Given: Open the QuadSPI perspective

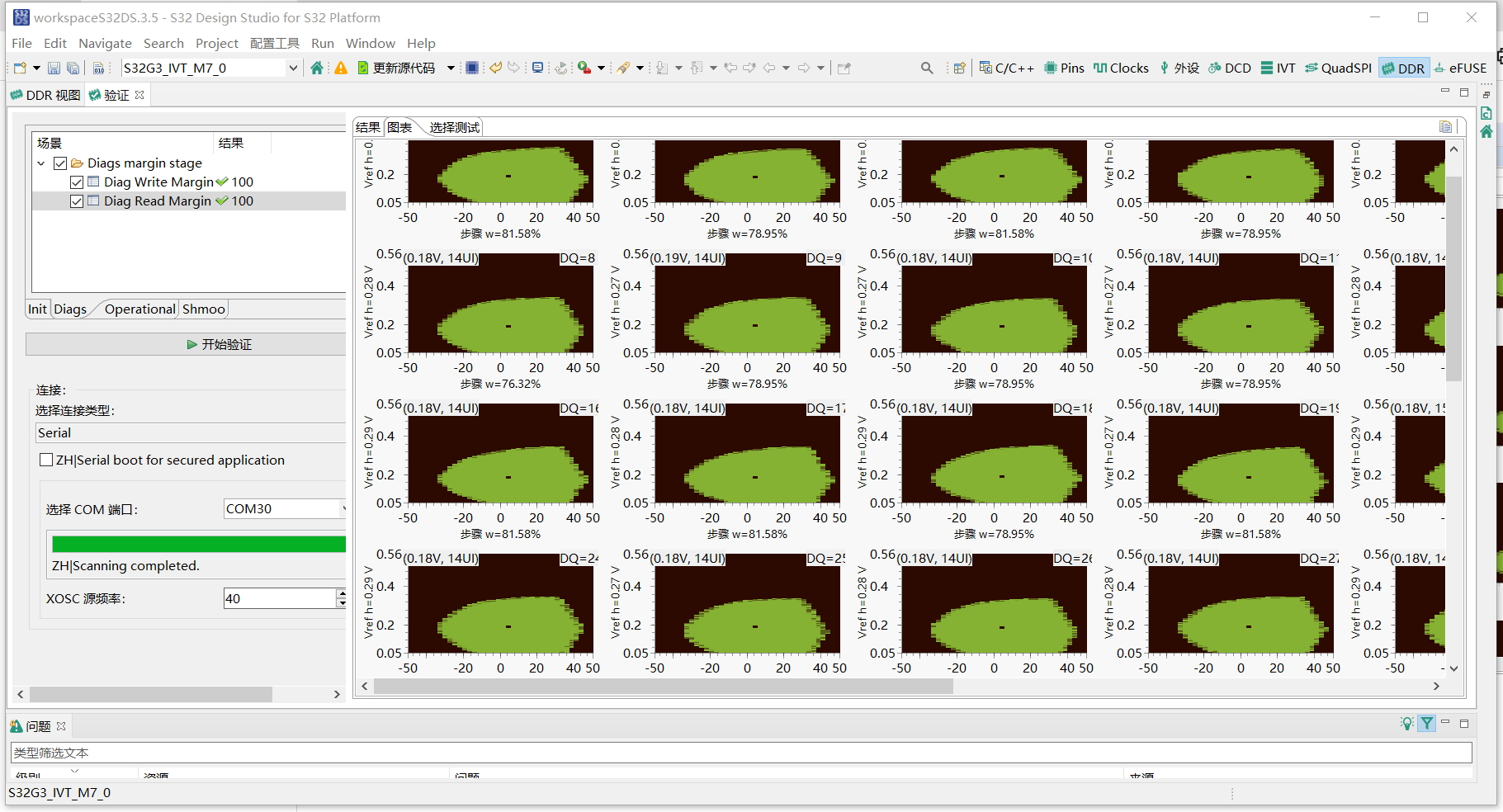Looking at the screenshot, I should click(1338, 68).
